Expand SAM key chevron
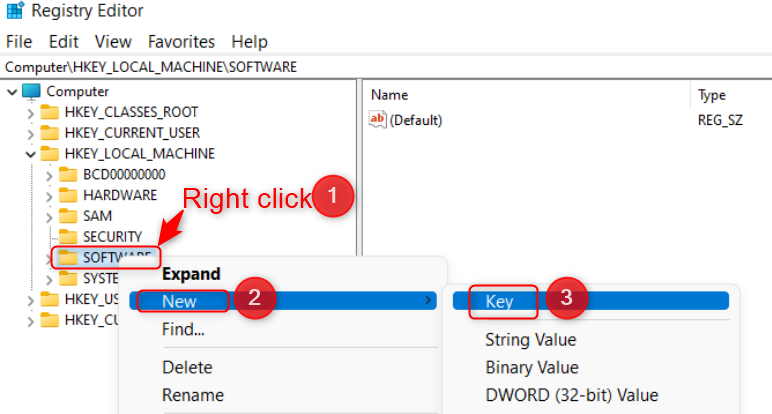Image resolution: width=772 pixels, height=414 pixels. pos(49,217)
